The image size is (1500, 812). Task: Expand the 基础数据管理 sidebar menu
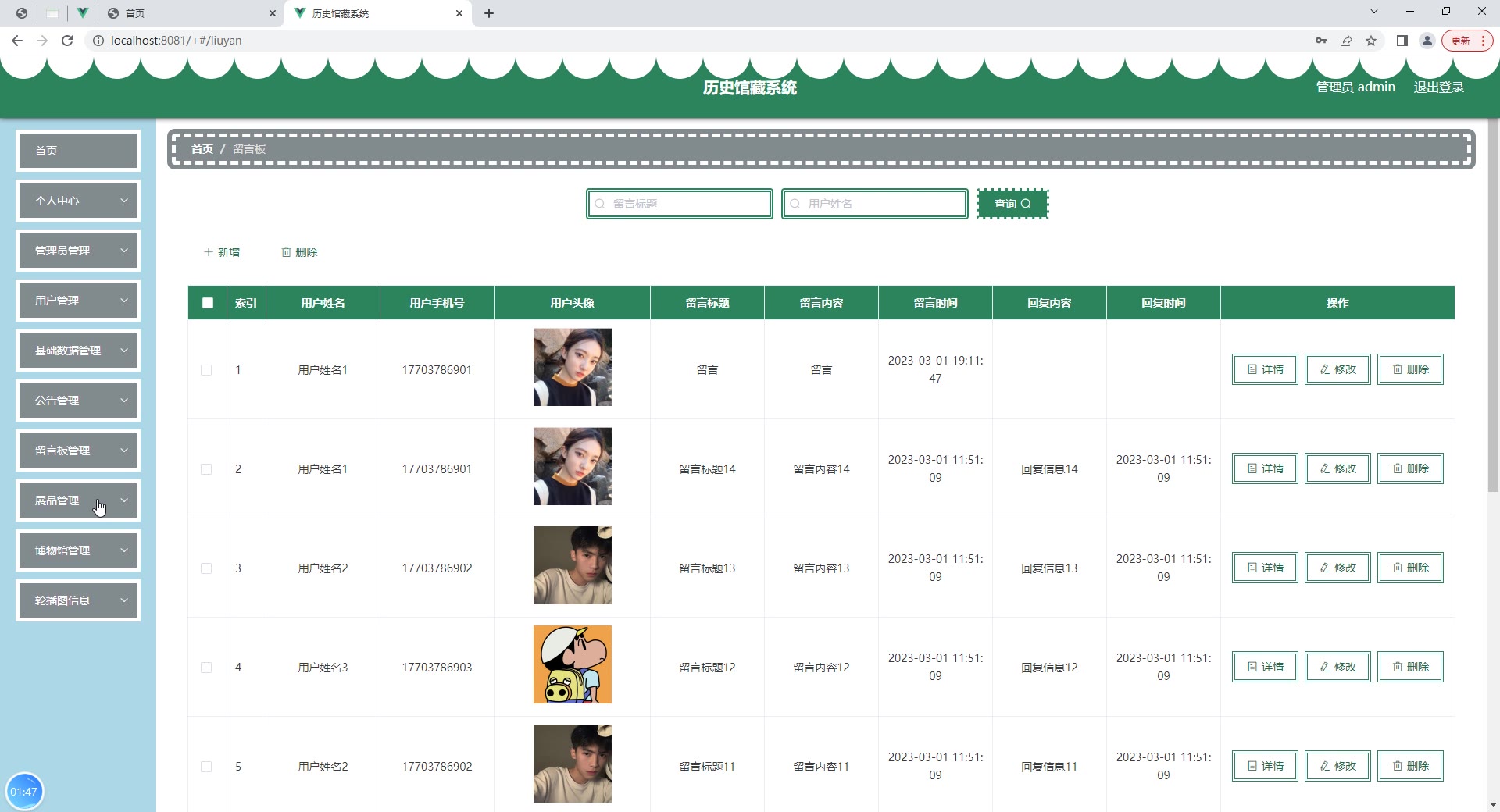coord(78,351)
